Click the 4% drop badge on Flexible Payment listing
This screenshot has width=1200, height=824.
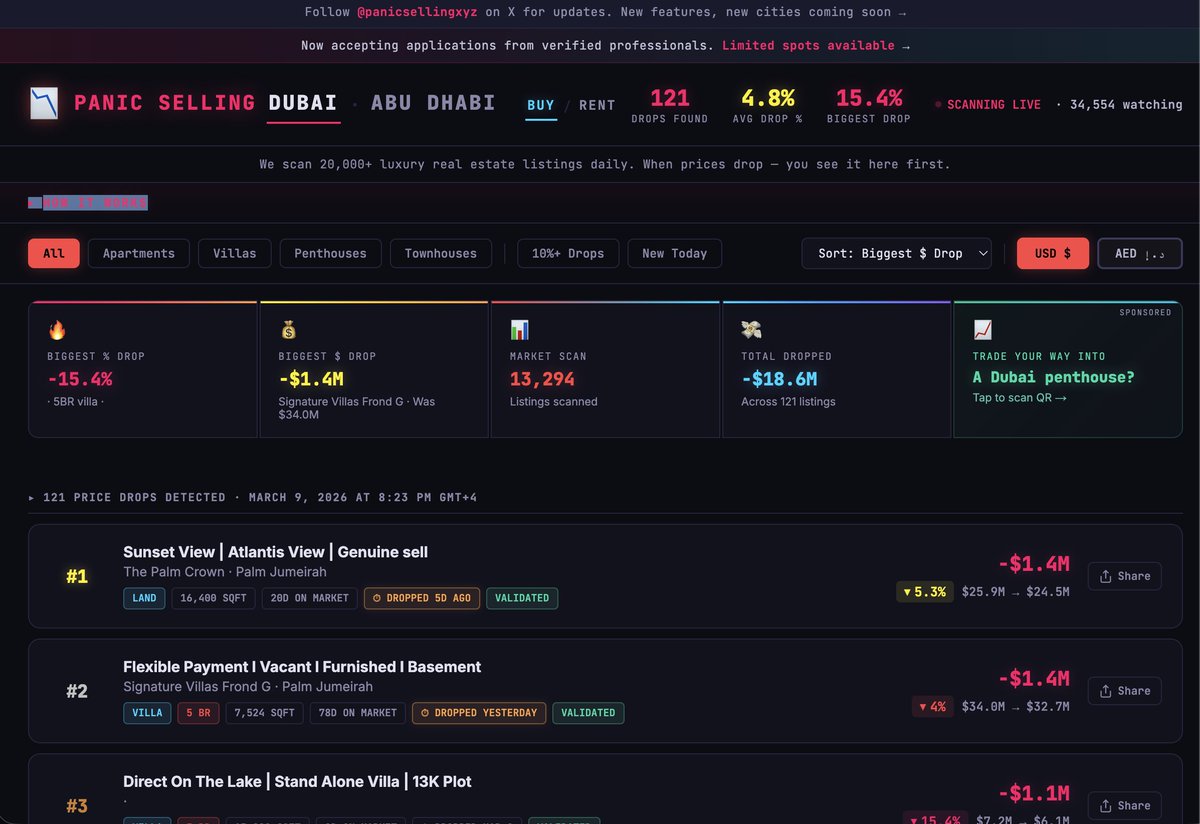coord(932,707)
